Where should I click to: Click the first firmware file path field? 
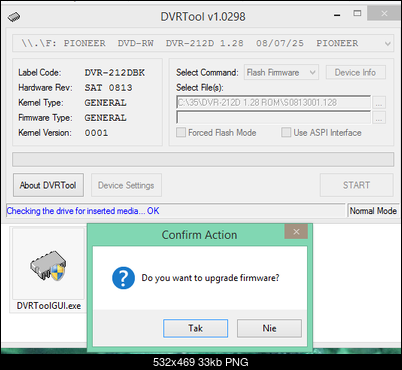coord(273,102)
